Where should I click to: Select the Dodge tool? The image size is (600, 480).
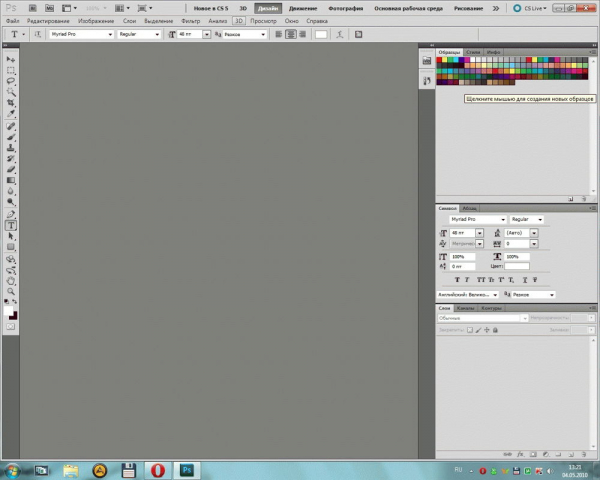(11, 202)
